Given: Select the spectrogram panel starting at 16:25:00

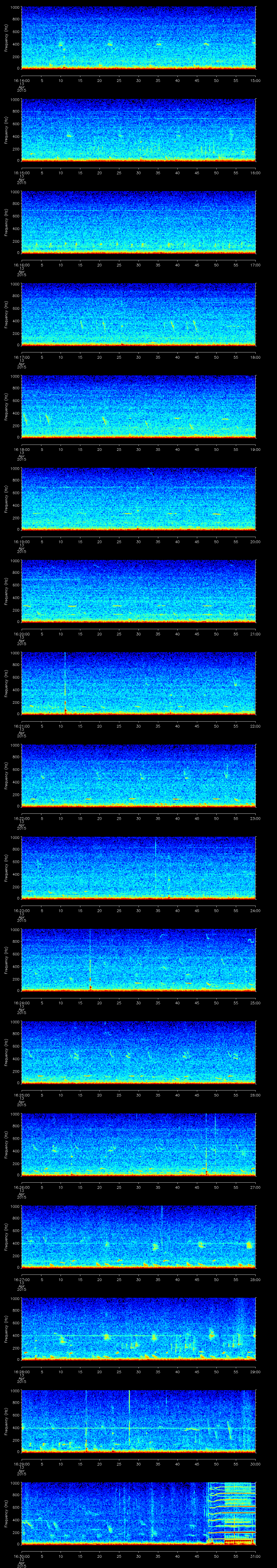Looking at the screenshot, I should coord(138,1052).
